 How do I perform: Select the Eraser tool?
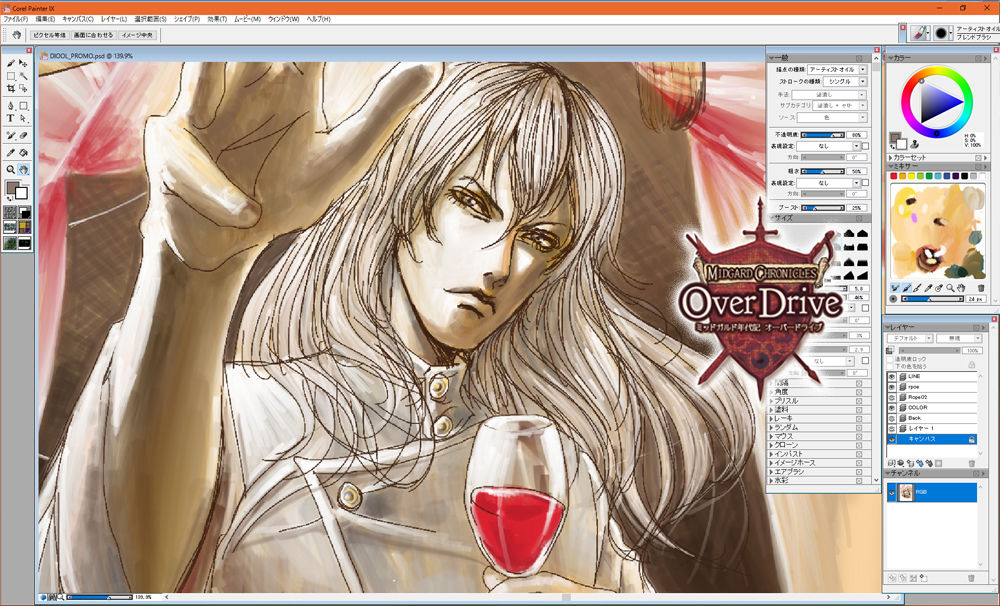(23, 135)
